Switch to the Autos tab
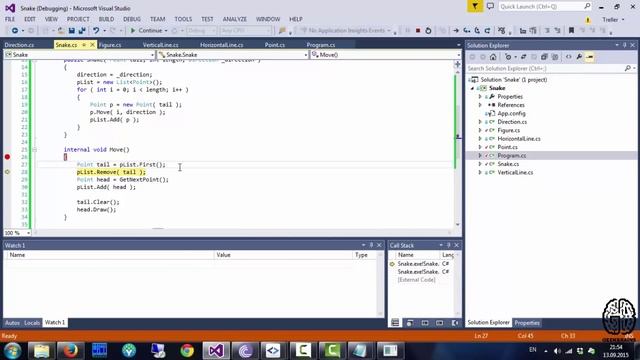 click(x=12, y=322)
